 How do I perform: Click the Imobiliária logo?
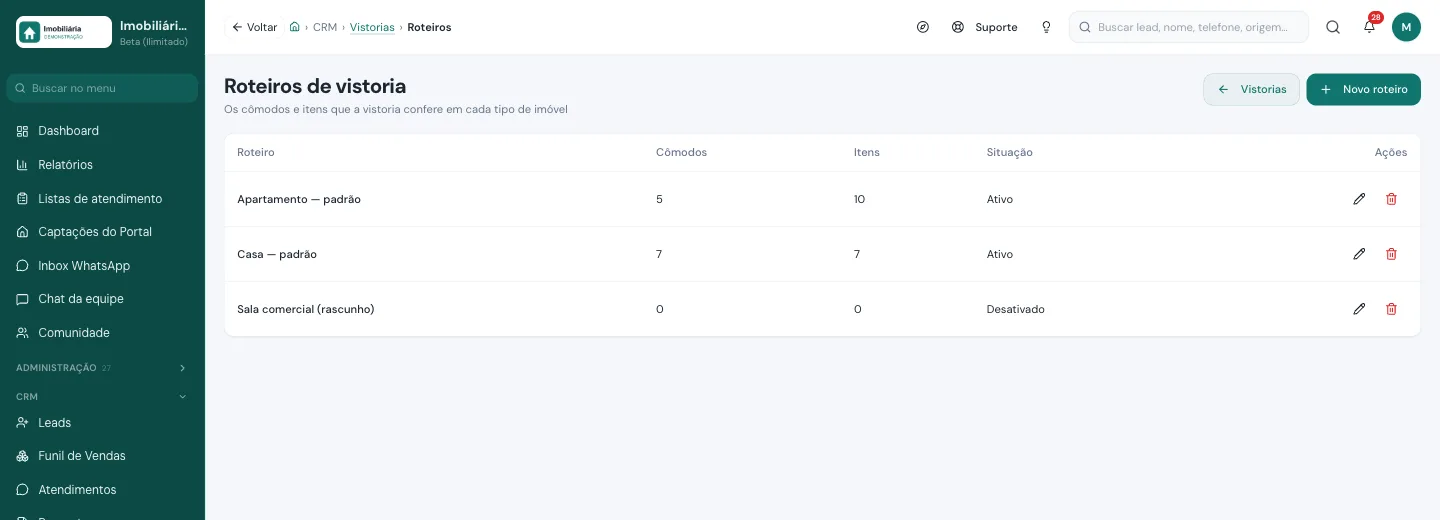(64, 32)
